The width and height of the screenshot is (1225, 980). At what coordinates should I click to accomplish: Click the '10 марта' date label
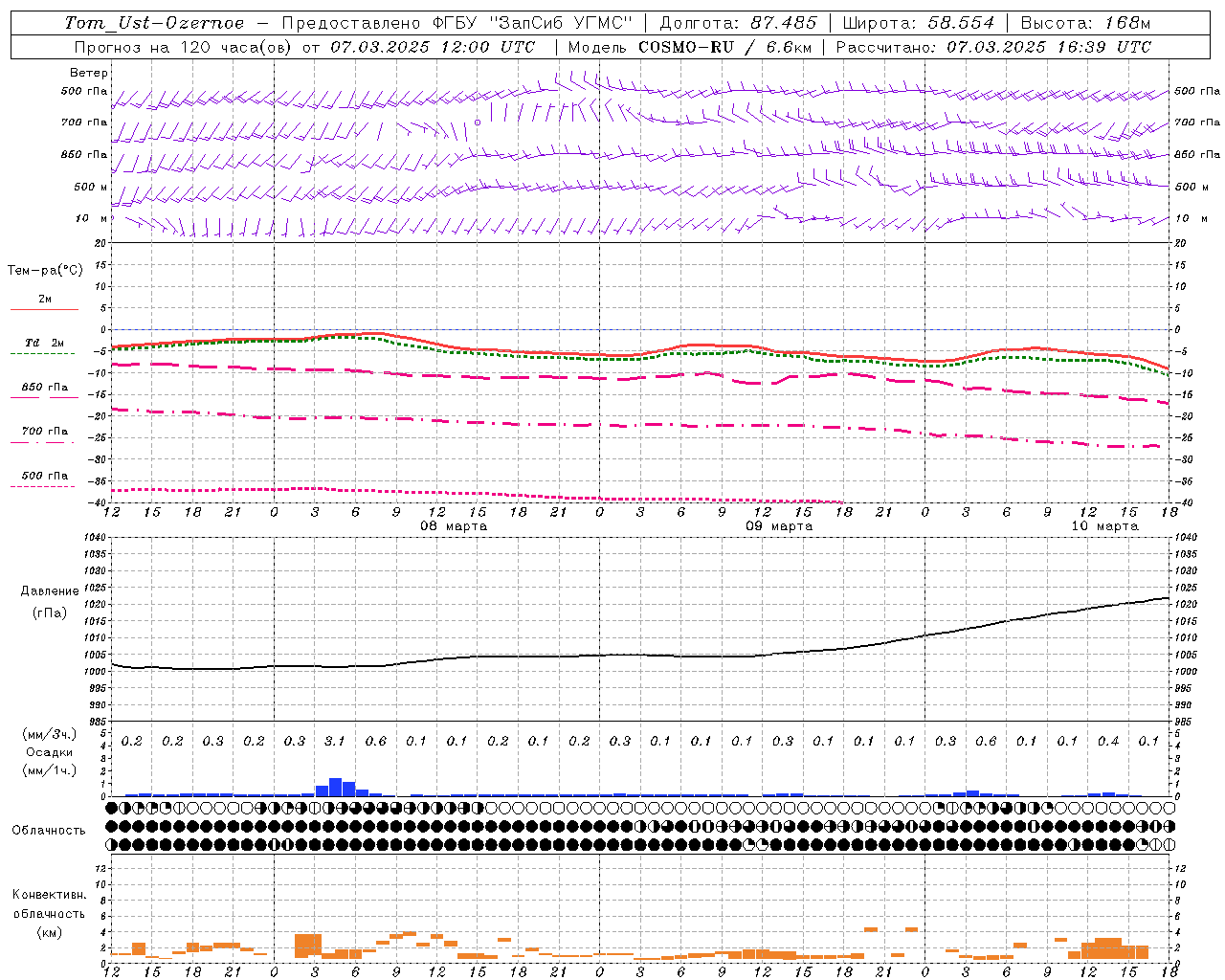coord(1104,526)
